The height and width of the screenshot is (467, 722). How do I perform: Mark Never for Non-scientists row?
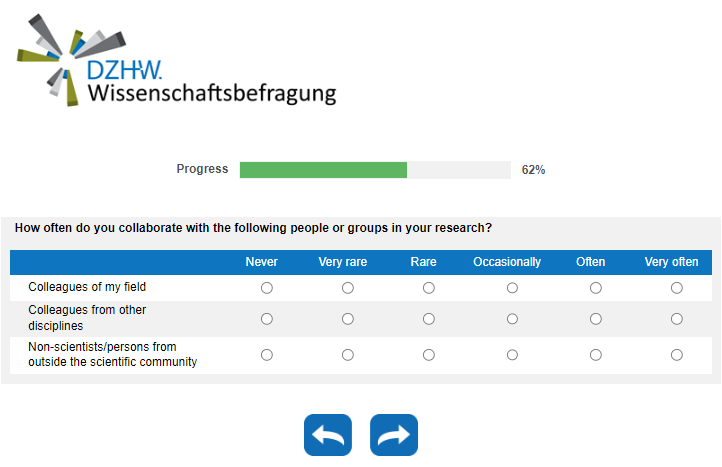[267, 355]
